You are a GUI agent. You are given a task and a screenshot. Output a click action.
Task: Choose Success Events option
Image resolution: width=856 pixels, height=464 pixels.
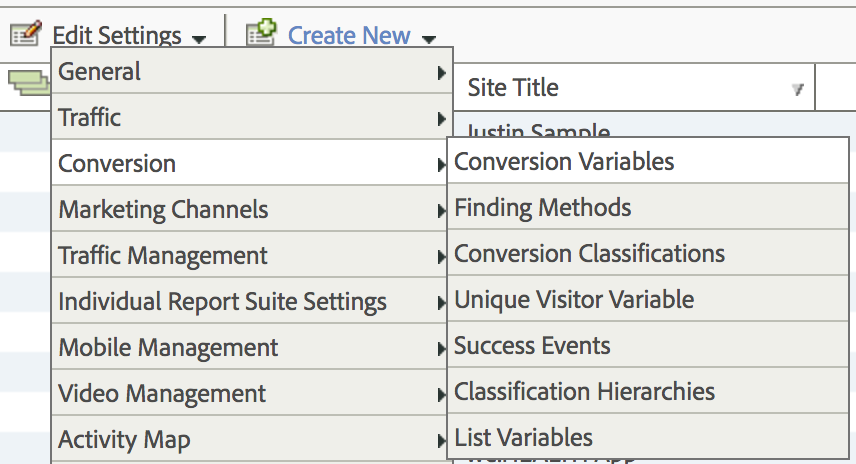coord(532,346)
